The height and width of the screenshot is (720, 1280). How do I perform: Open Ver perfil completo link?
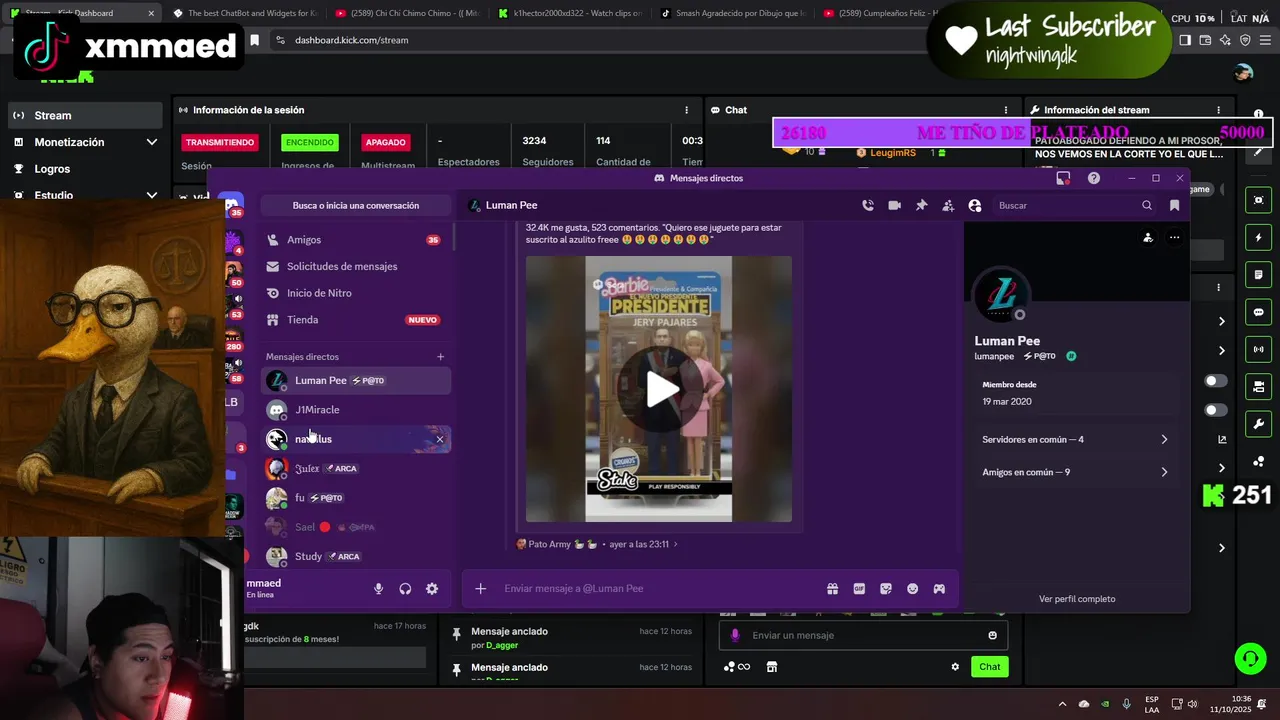pos(1077,599)
